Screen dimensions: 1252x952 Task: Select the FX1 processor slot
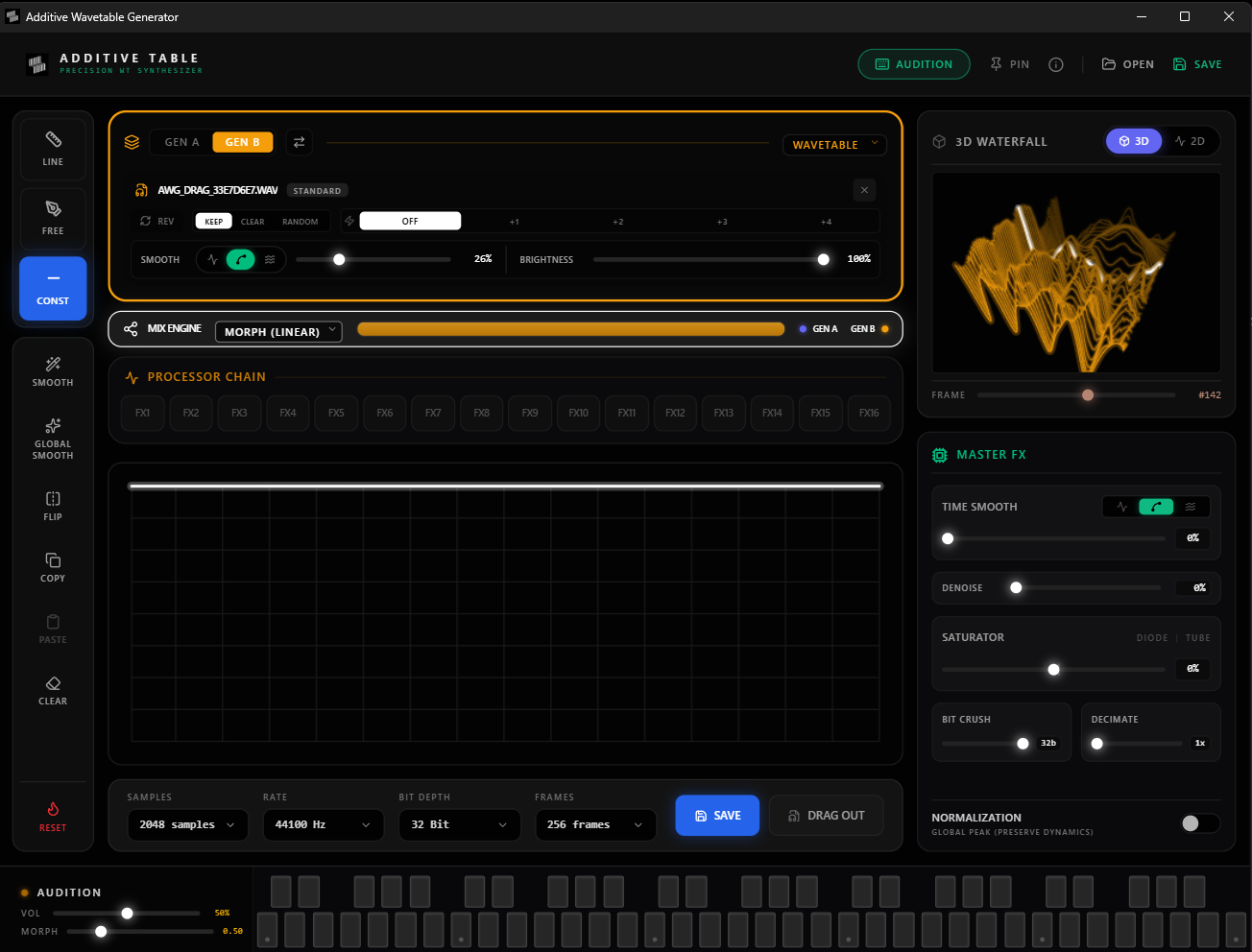pyautogui.click(x=142, y=413)
